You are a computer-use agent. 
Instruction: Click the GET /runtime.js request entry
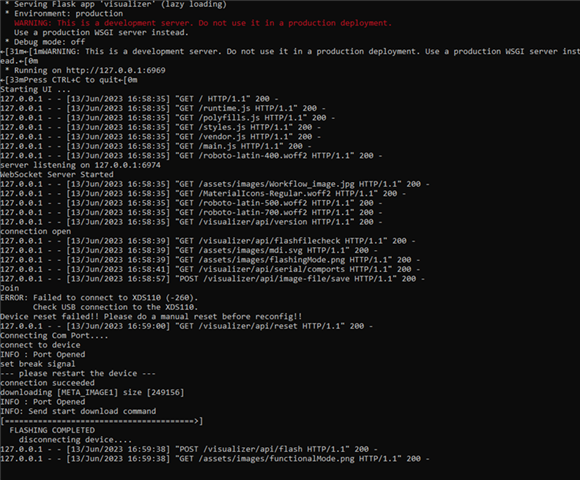click(x=163, y=108)
